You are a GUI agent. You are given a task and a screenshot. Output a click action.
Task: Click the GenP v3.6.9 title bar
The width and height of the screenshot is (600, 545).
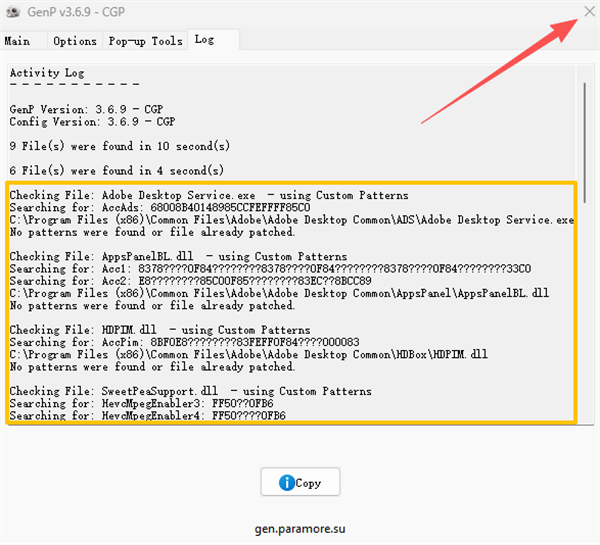point(200,13)
